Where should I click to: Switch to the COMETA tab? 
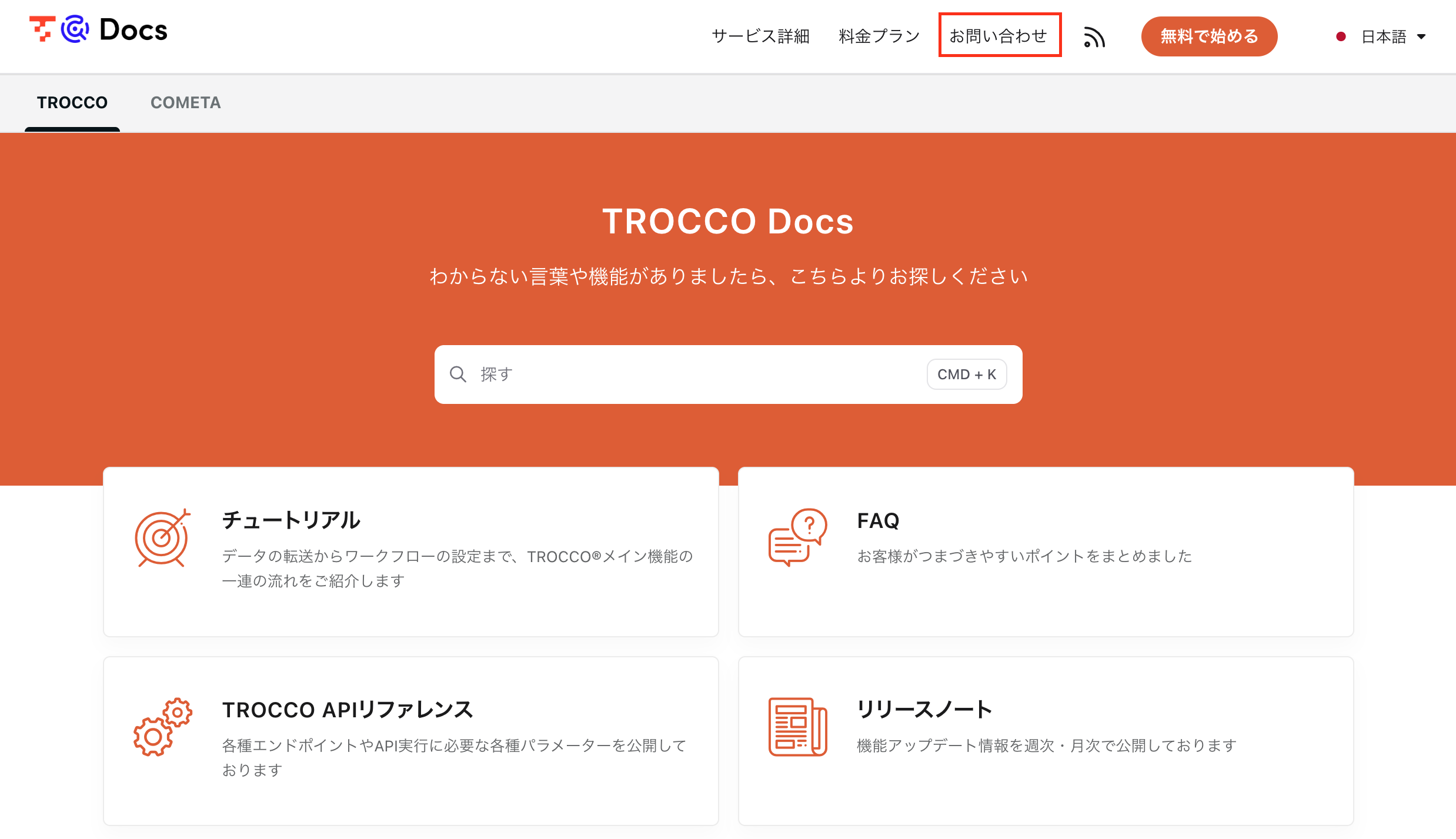point(185,103)
